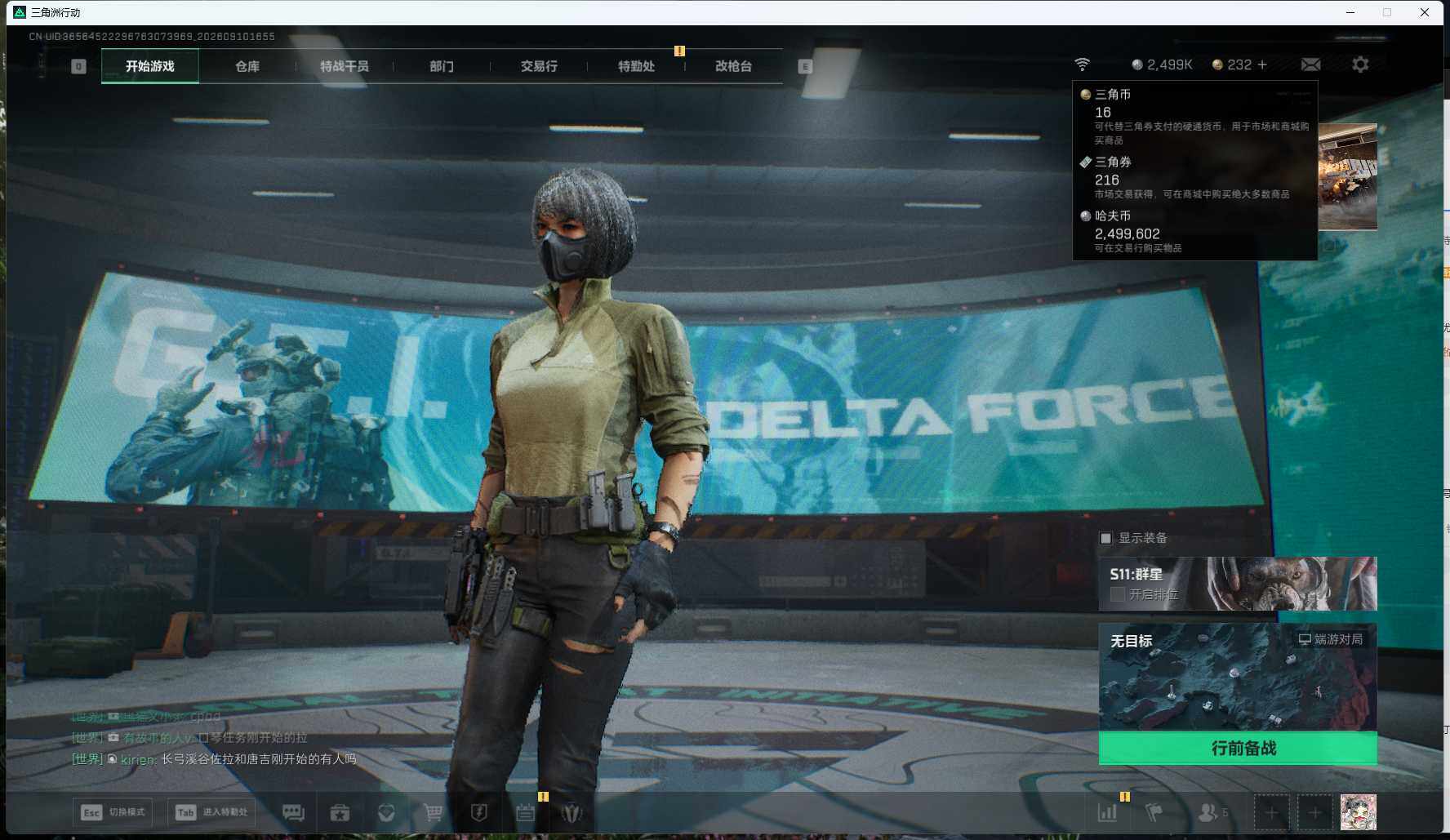Check the Wi-Fi network status icon
The width and height of the screenshot is (1450, 840).
1082,64
